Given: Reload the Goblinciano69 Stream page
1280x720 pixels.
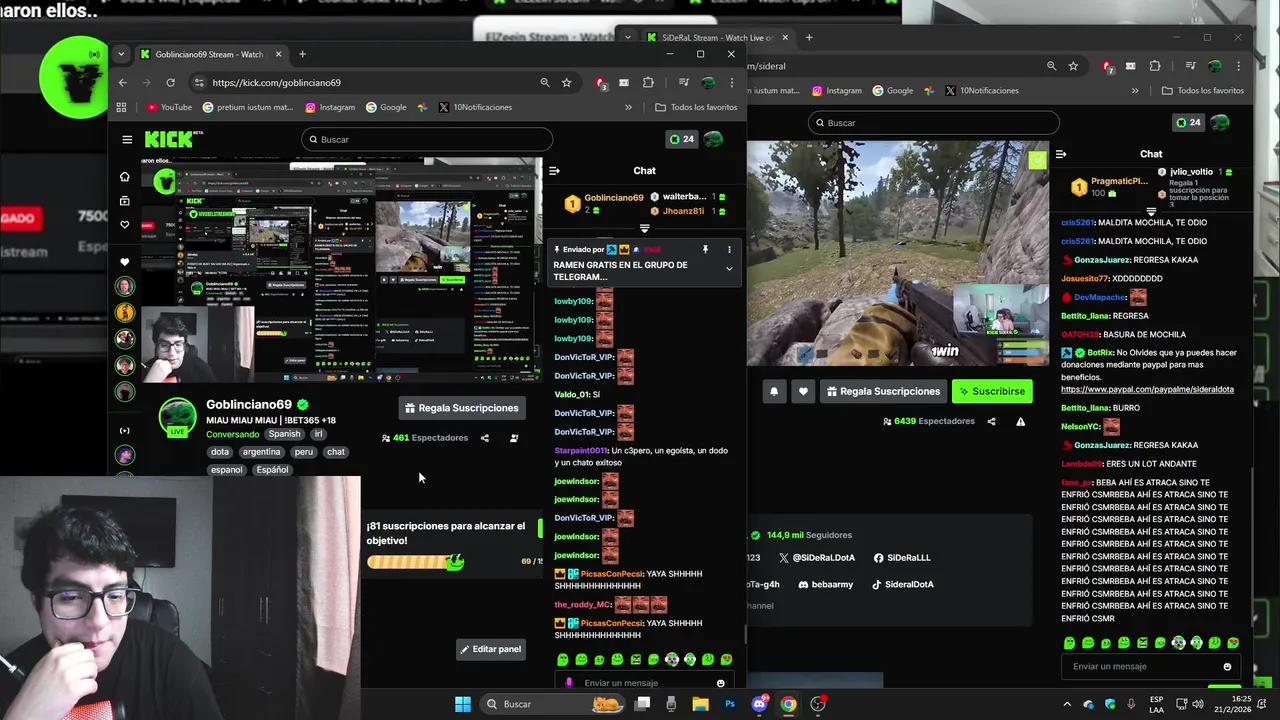Looking at the screenshot, I should [170, 83].
